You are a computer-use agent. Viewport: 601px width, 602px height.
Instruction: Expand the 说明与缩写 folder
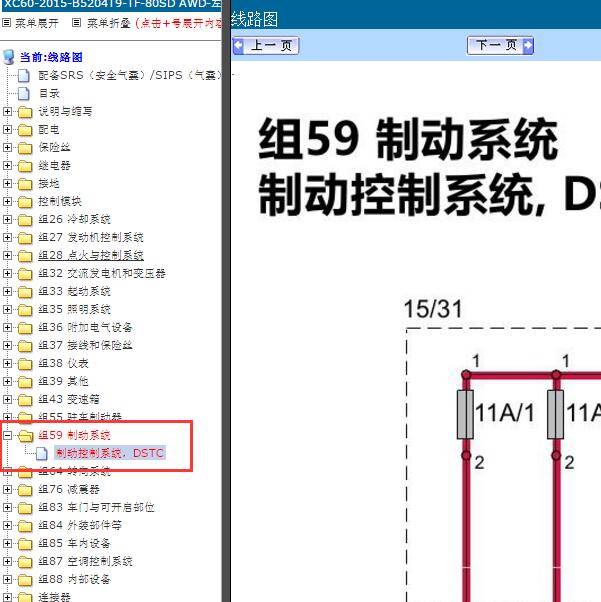(x=7, y=111)
